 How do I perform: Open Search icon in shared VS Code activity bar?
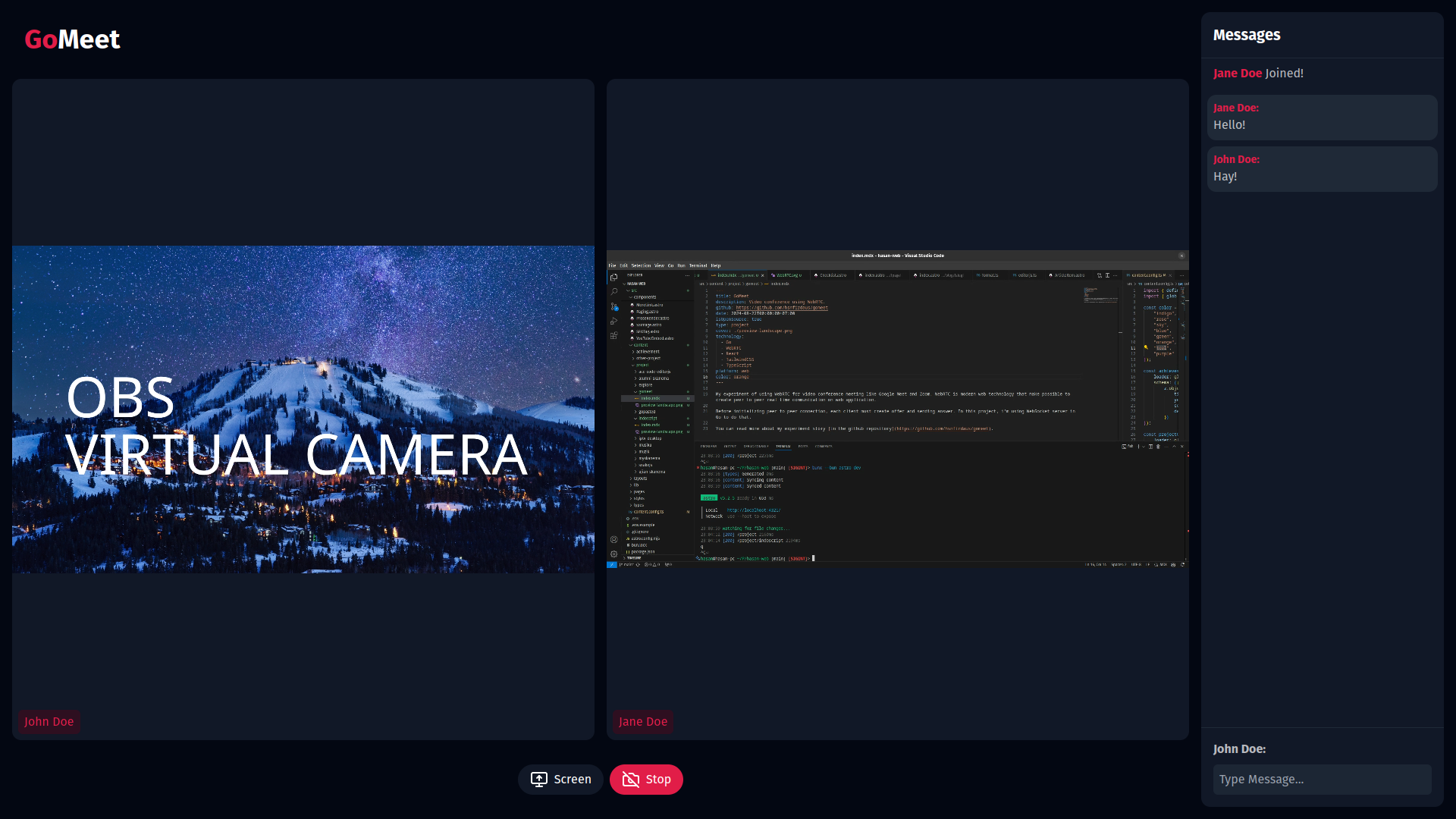[x=613, y=292]
